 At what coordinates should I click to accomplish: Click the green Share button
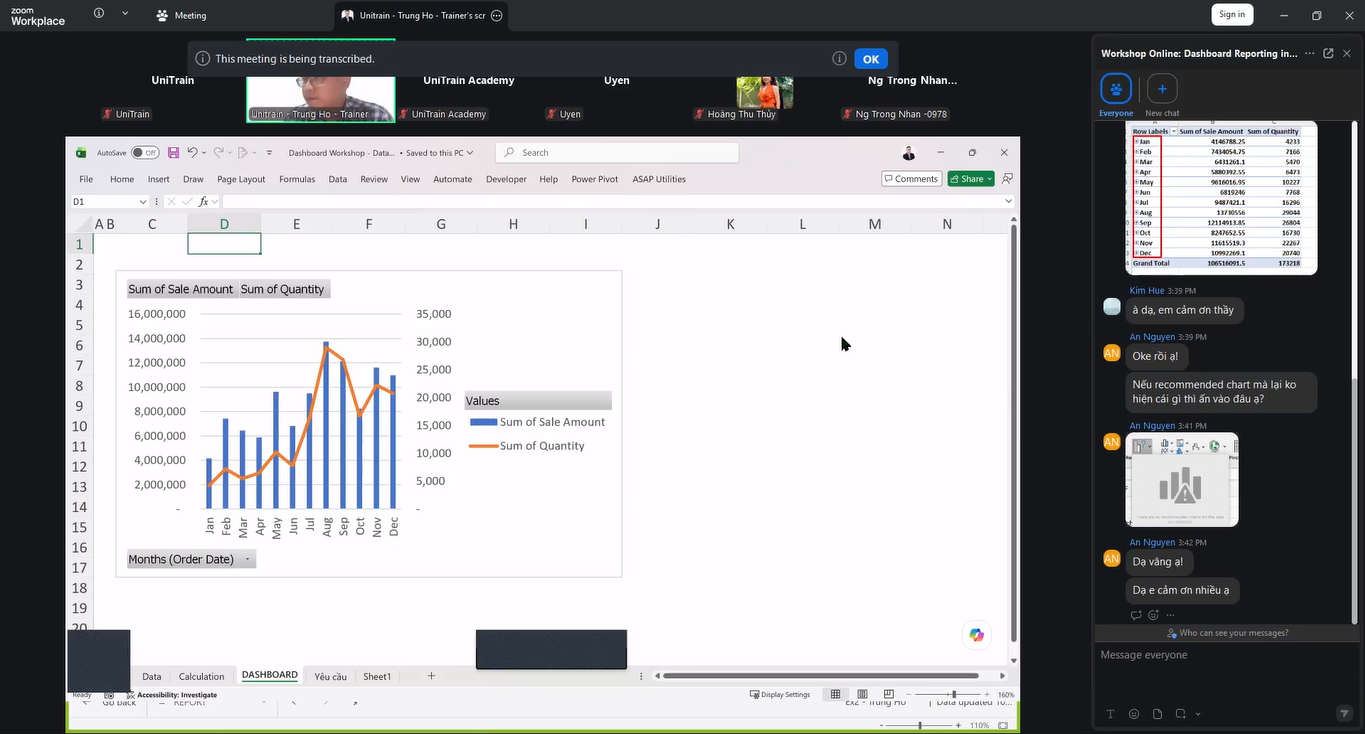click(x=971, y=179)
